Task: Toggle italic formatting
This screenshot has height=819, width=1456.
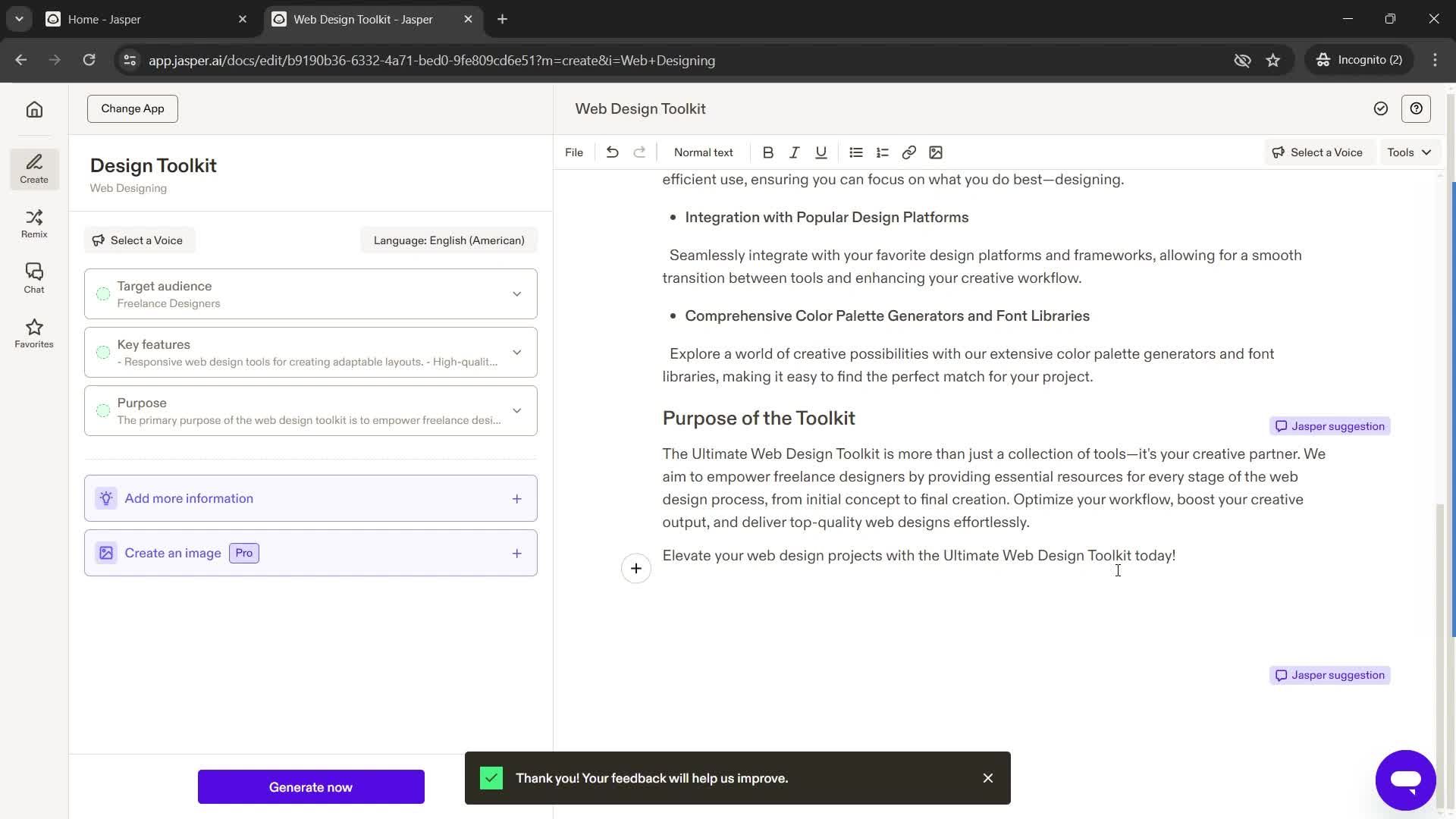Action: pos(794,152)
